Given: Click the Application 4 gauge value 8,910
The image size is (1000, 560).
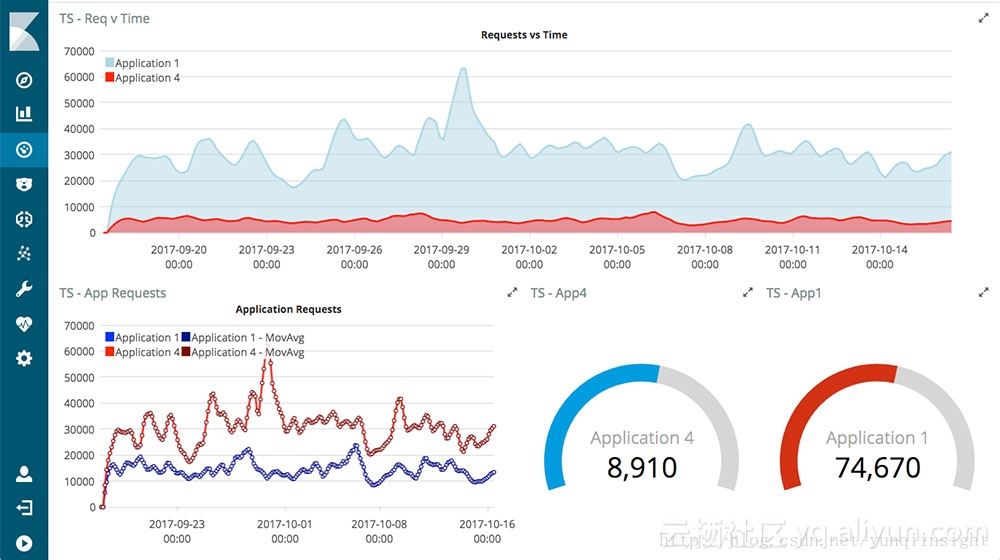Looking at the screenshot, I should click(642, 468).
